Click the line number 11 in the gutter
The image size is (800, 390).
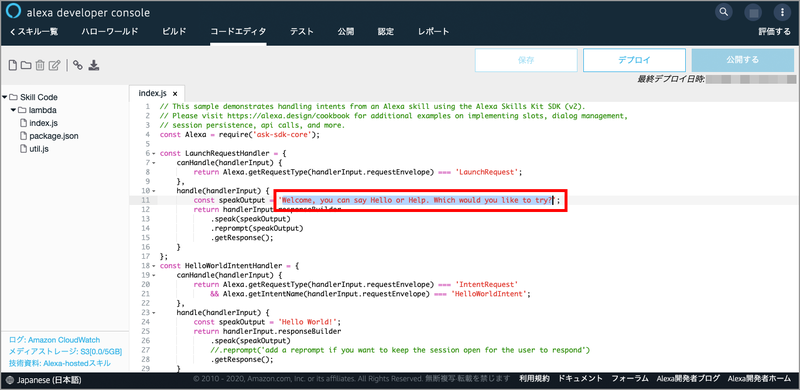tap(146, 200)
